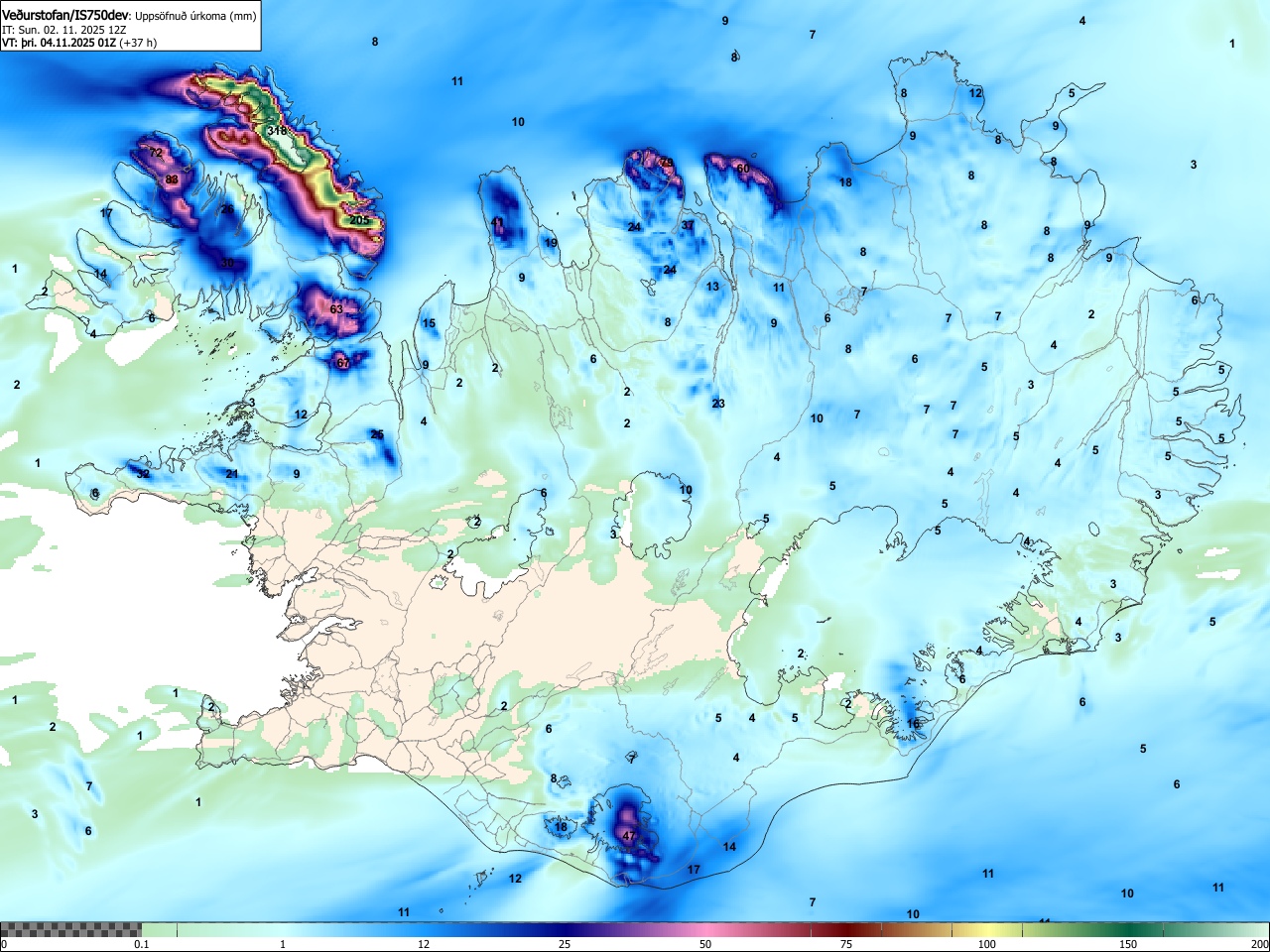Click the 23 precipitation value

pyautogui.click(x=718, y=404)
